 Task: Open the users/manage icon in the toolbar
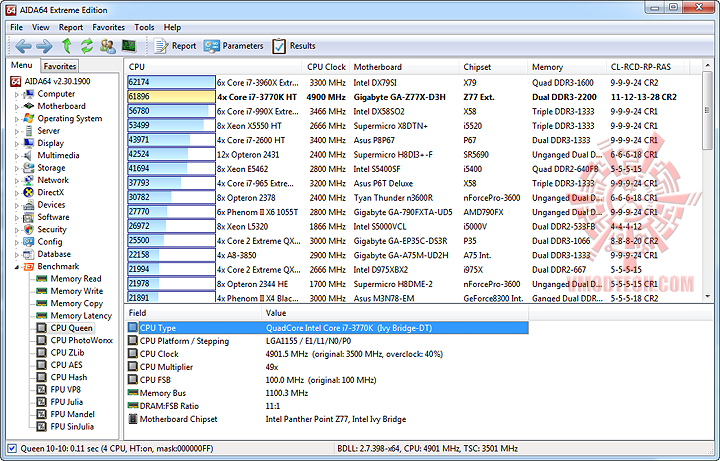108,46
